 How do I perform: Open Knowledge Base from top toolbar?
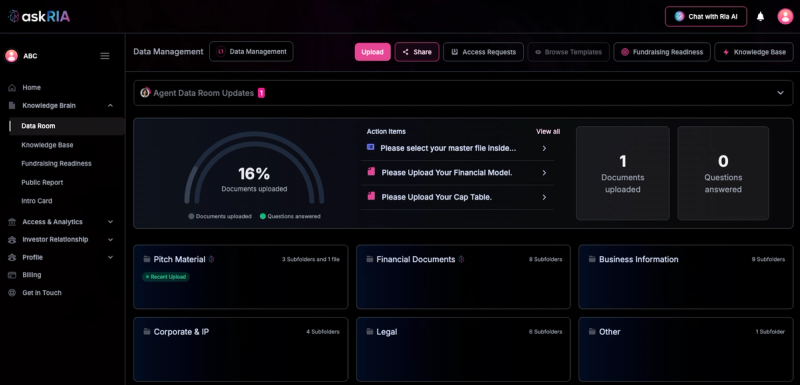[x=754, y=52]
